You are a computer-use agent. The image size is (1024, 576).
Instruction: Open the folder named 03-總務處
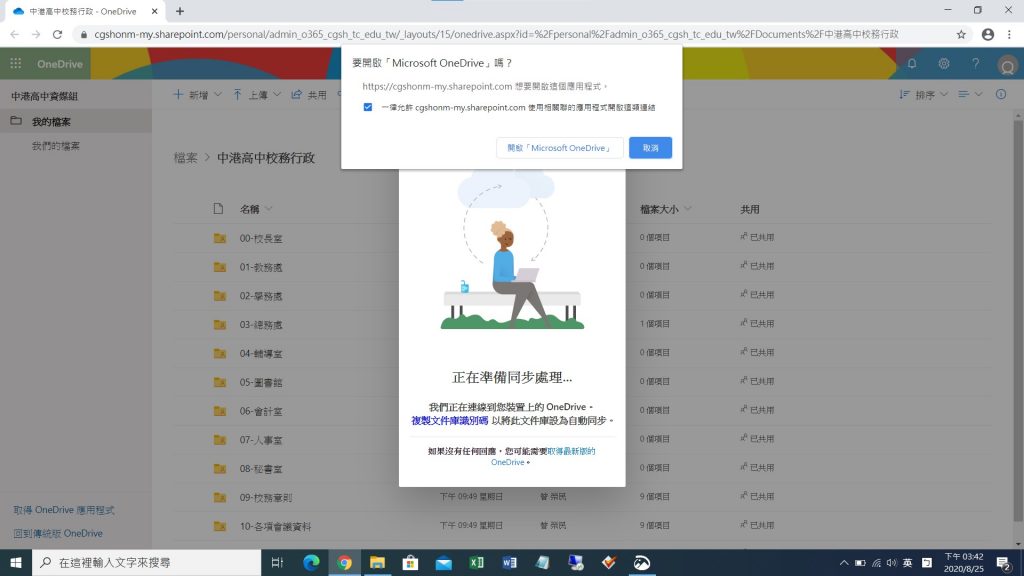click(261, 325)
